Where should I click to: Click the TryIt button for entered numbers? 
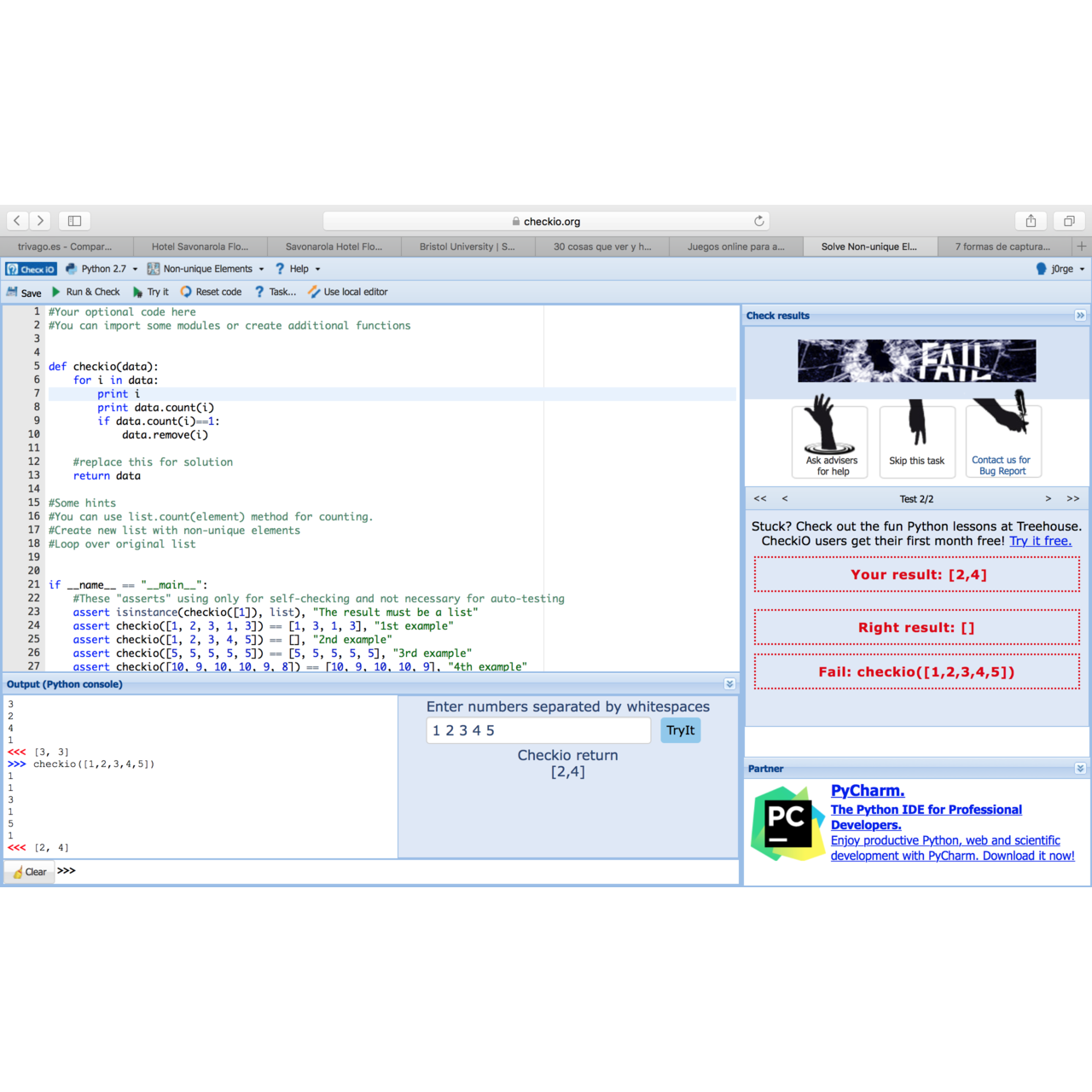pyautogui.click(x=680, y=730)
